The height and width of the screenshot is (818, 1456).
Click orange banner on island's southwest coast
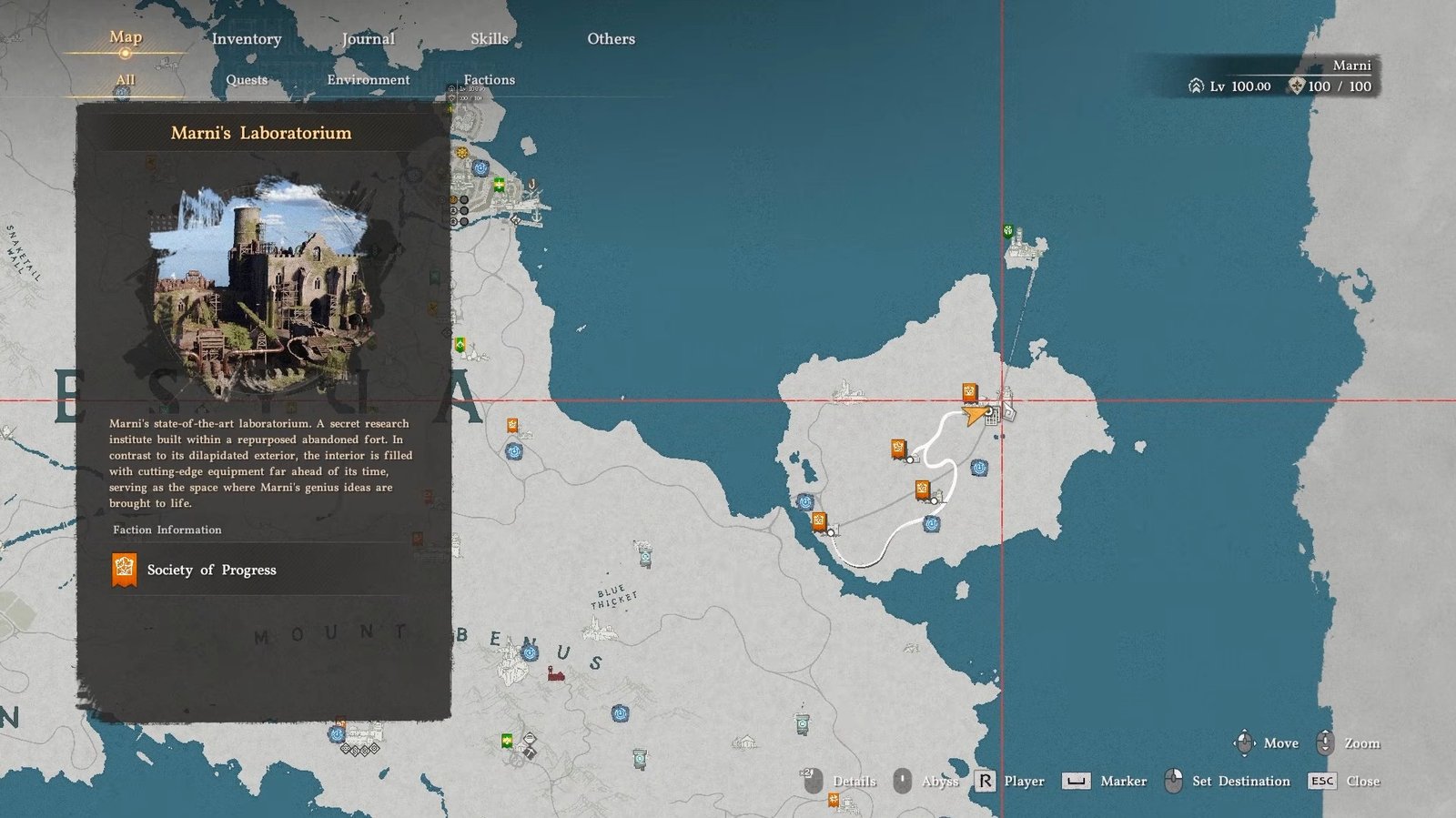point(818,522)
